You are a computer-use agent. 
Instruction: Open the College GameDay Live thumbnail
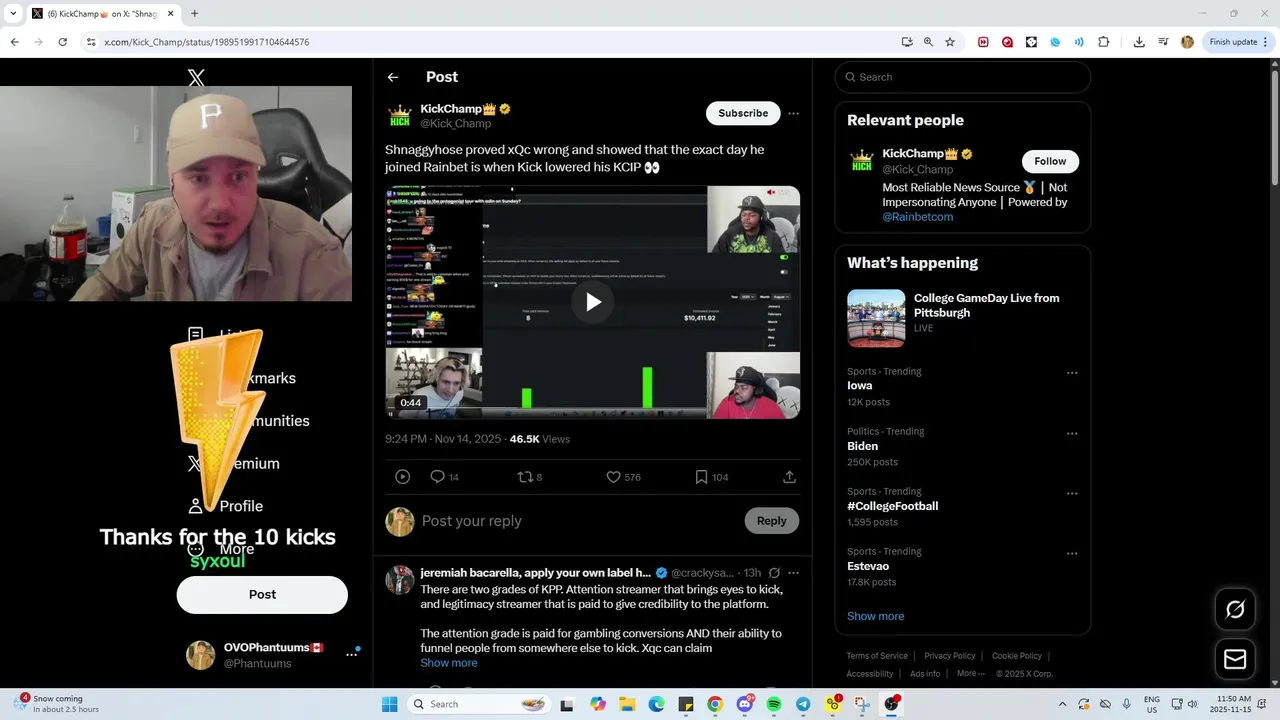coord(876,318)
